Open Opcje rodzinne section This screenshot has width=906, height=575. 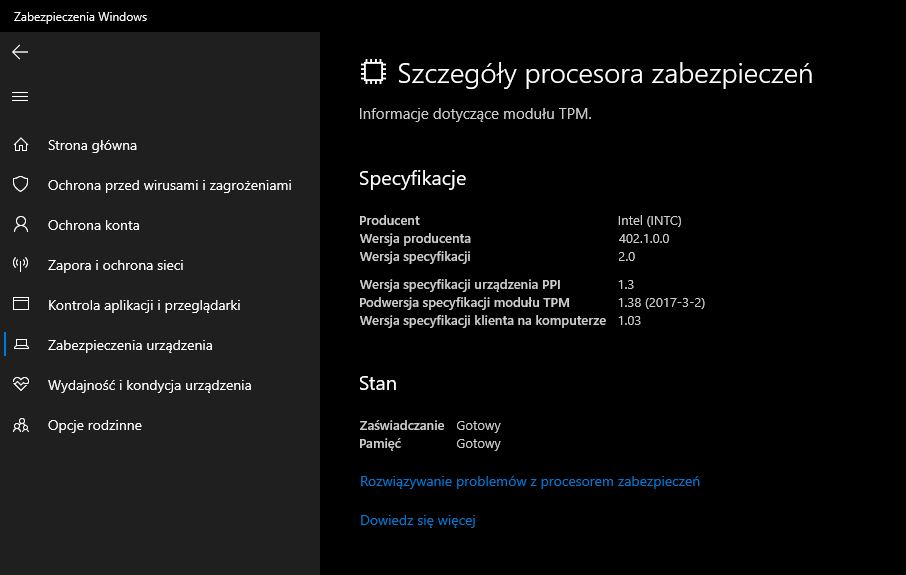[94, 425]
